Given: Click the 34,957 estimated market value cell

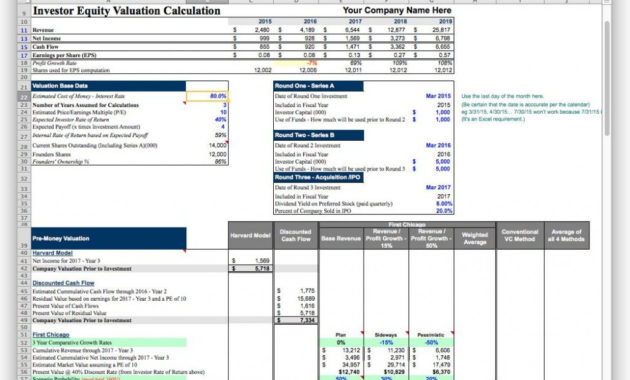Looking at the screenshot, I should point(351,365).
